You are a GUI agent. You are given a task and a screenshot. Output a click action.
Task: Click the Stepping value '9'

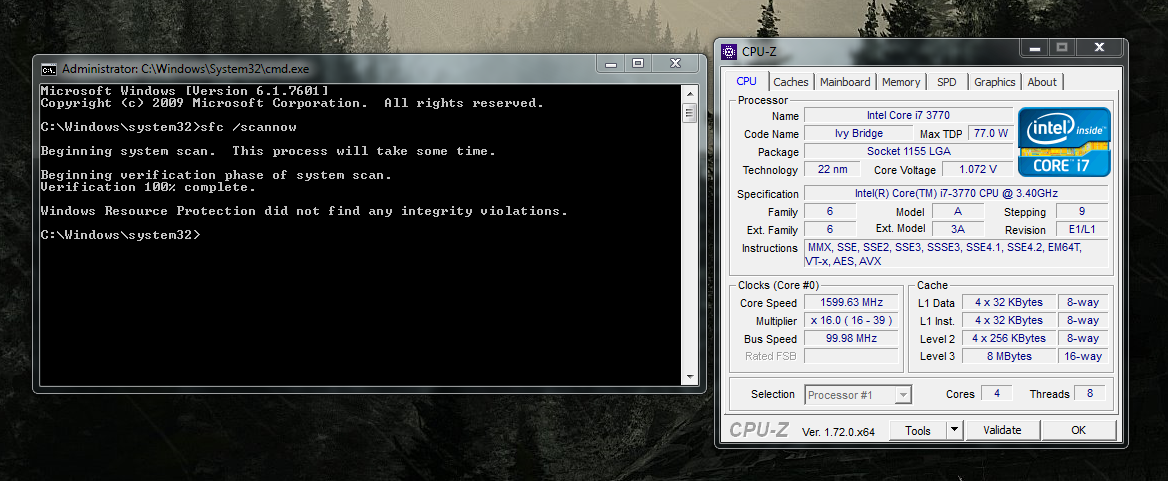[1082, 211]
